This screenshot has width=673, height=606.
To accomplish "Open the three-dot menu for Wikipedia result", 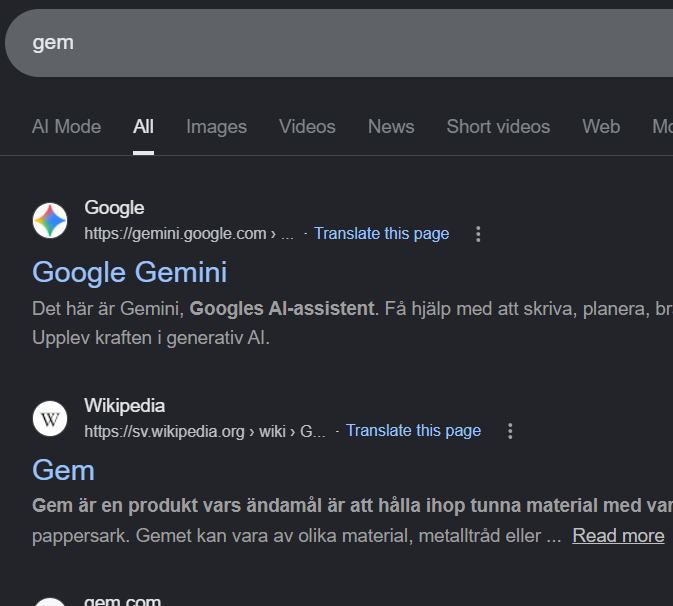I will pos(510,431).
